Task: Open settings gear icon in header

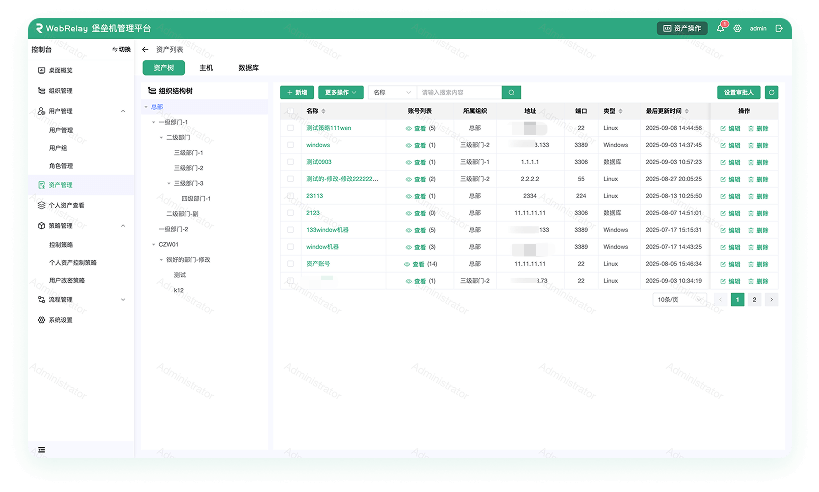Action: point(737,29)
